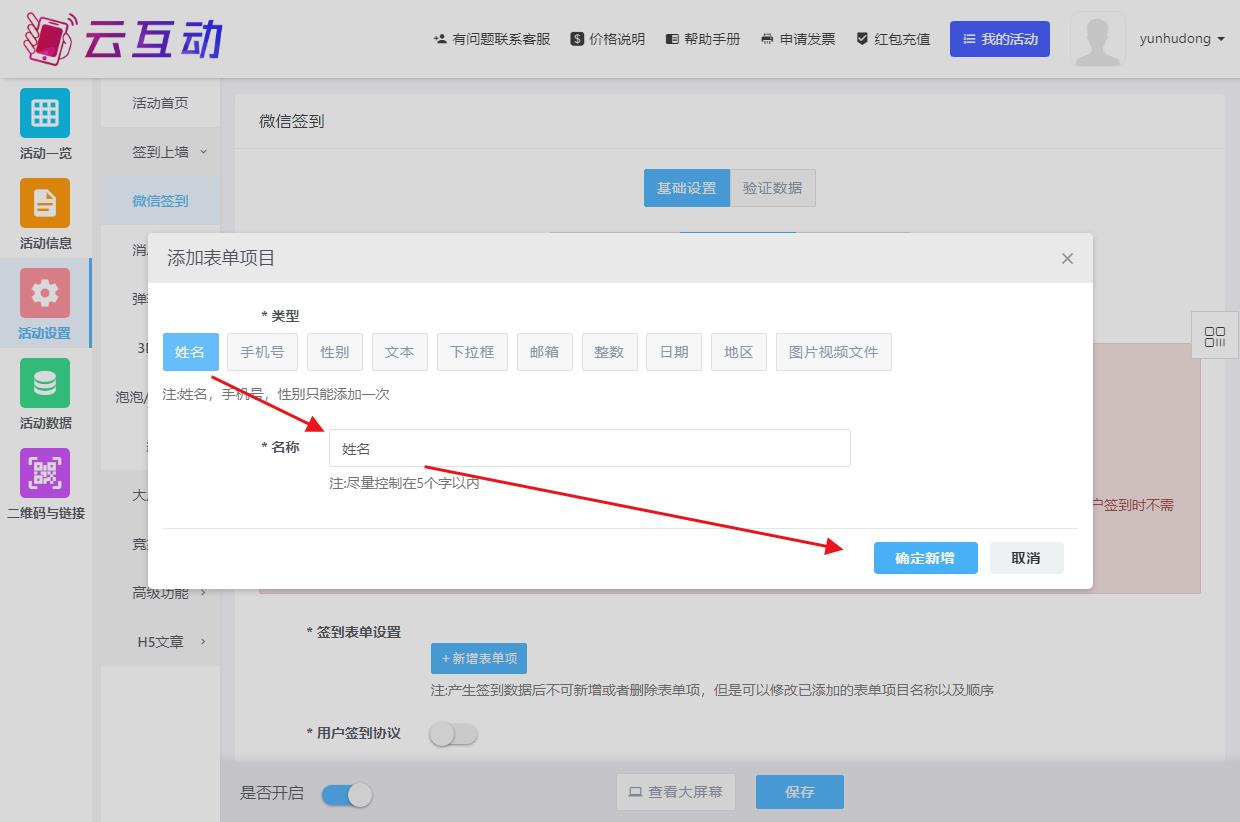Open 红包充值 link
Screen dimensions: 1240x822
pos(893,39)
